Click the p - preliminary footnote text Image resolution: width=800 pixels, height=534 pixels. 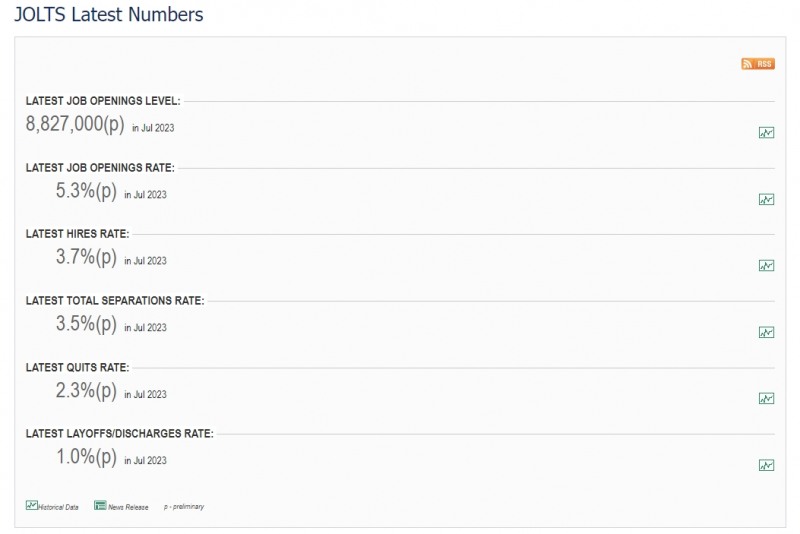click(184, 506)
